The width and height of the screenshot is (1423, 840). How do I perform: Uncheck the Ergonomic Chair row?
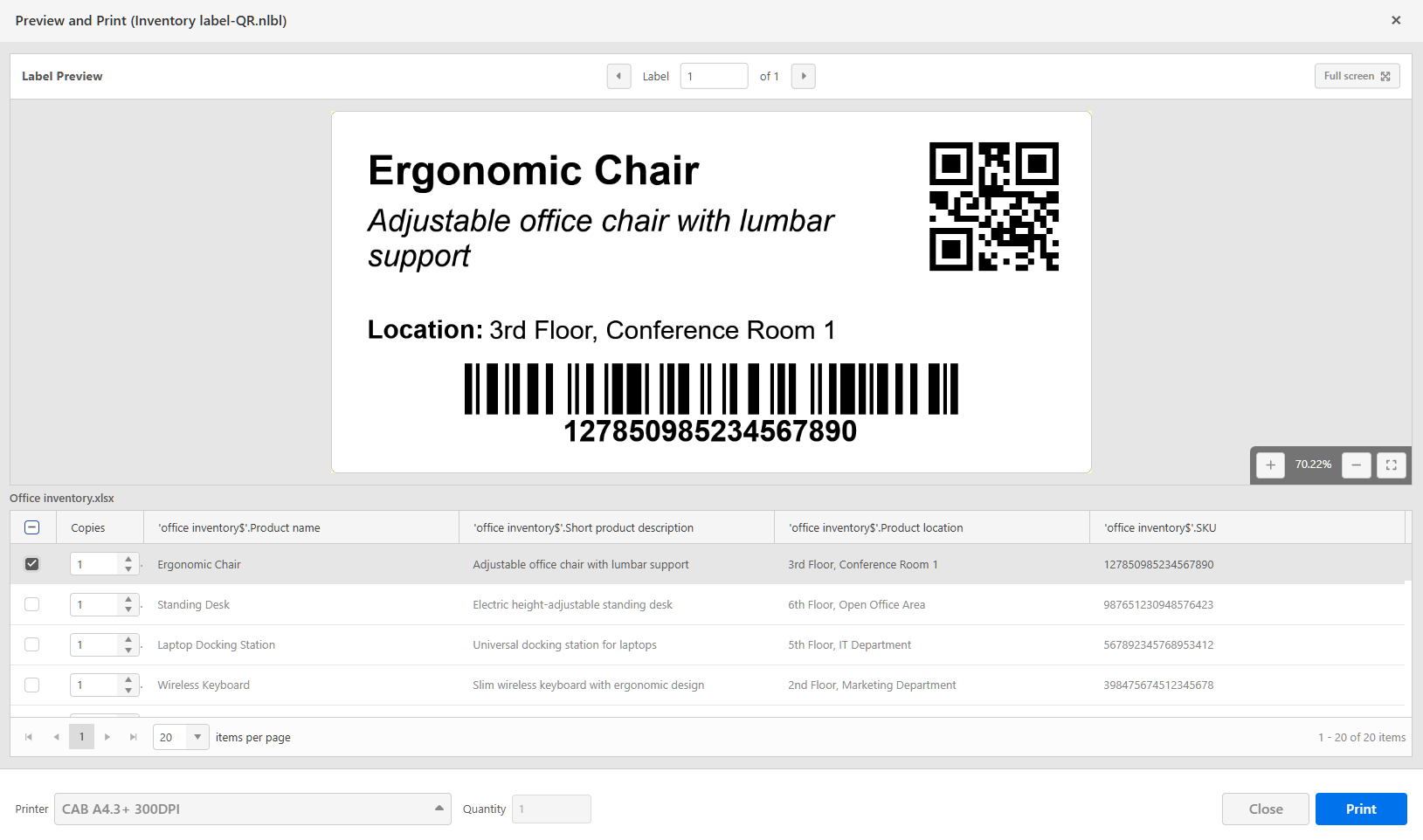point(32,564)
